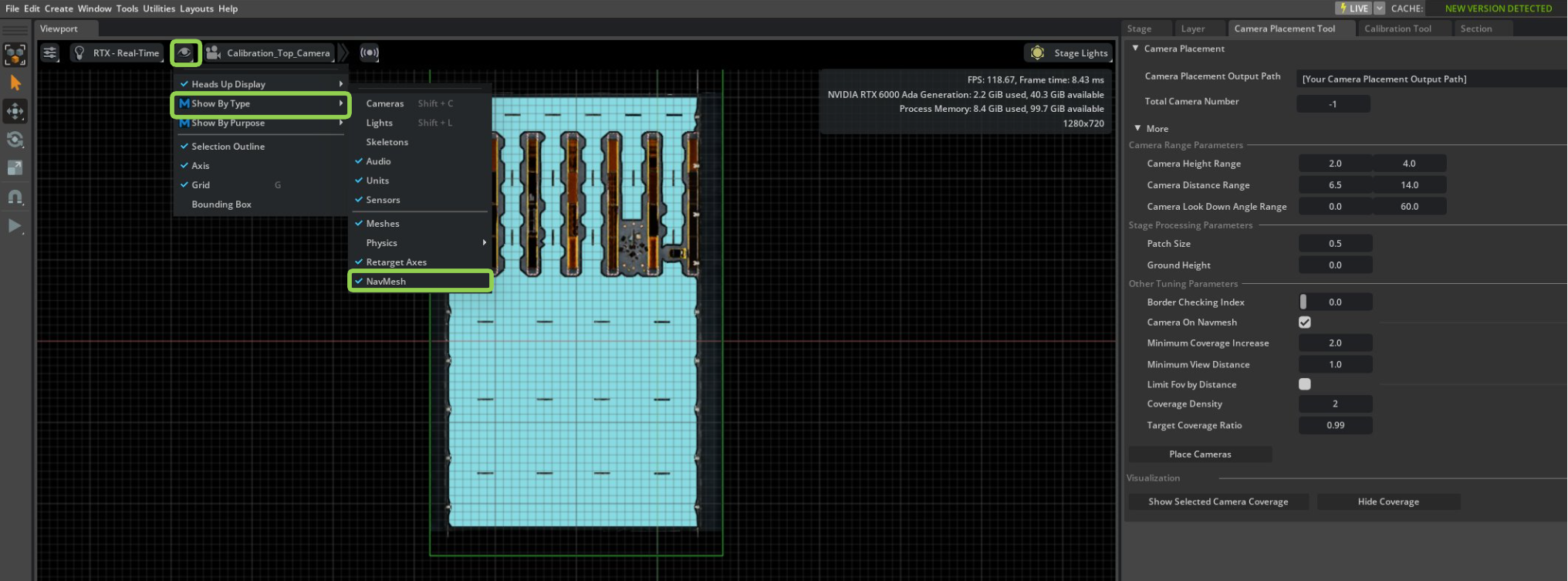Open the LIVE dropdown arrow
Image resolution: width=1568 pixels, height=581 pixels.
click(x=1380, y=8)
